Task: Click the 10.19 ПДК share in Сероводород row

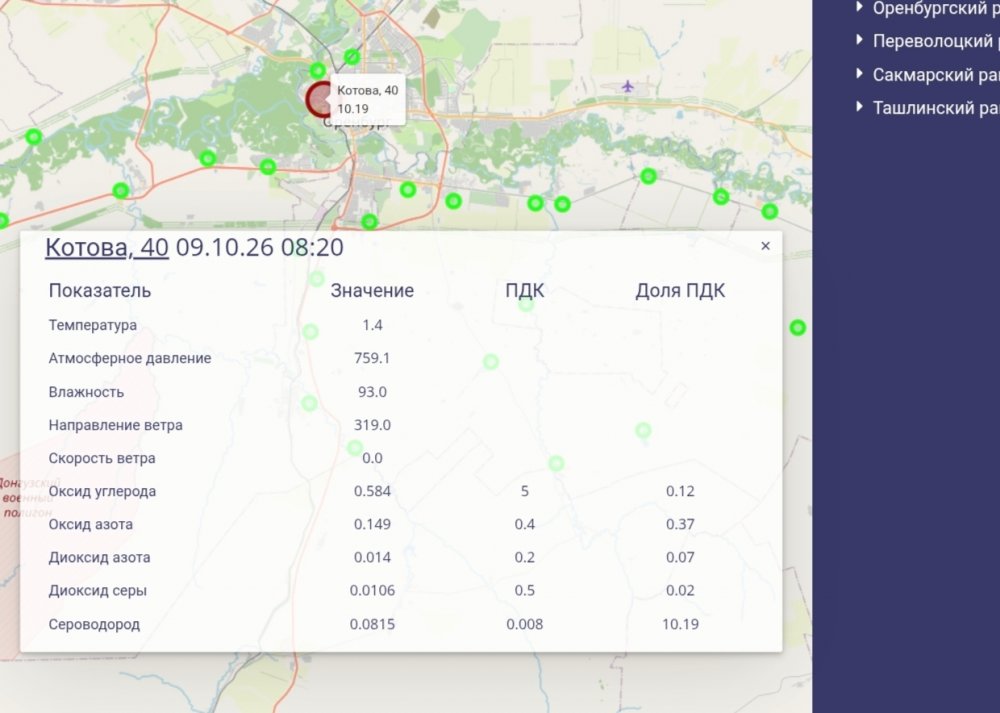Action: (x=680, y=624)
